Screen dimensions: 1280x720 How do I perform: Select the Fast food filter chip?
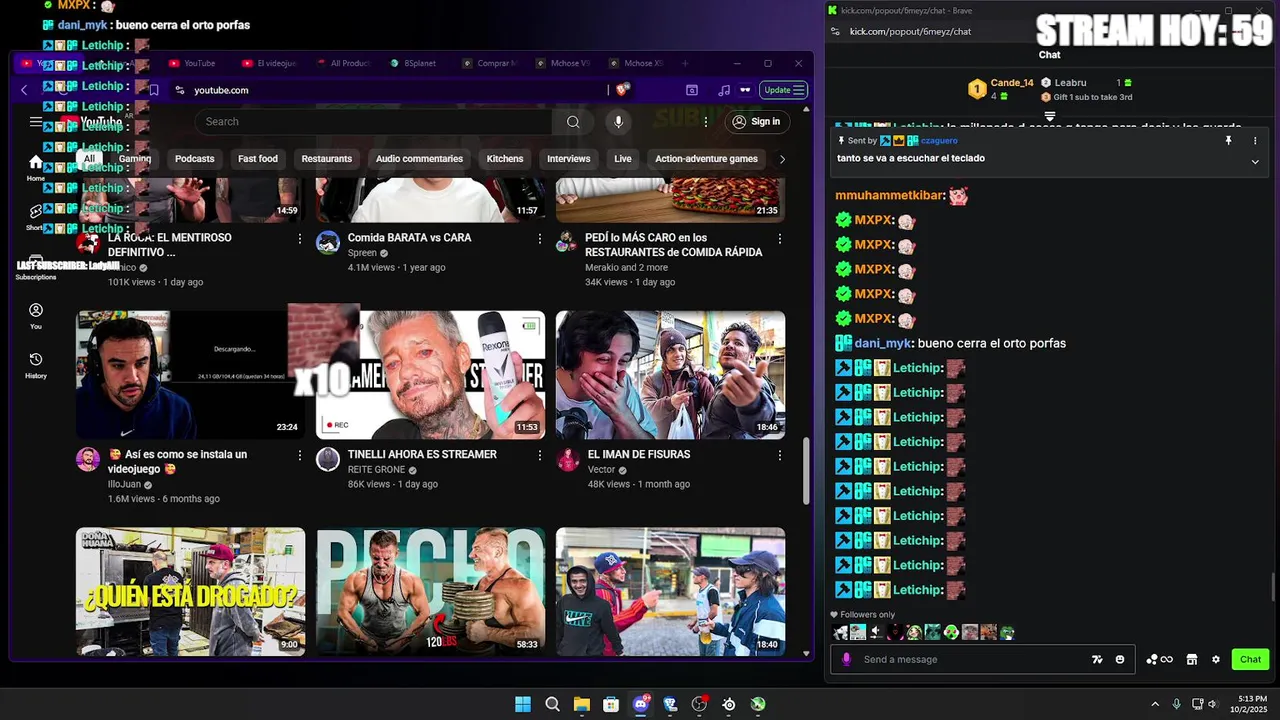click(x=258, y=159)
